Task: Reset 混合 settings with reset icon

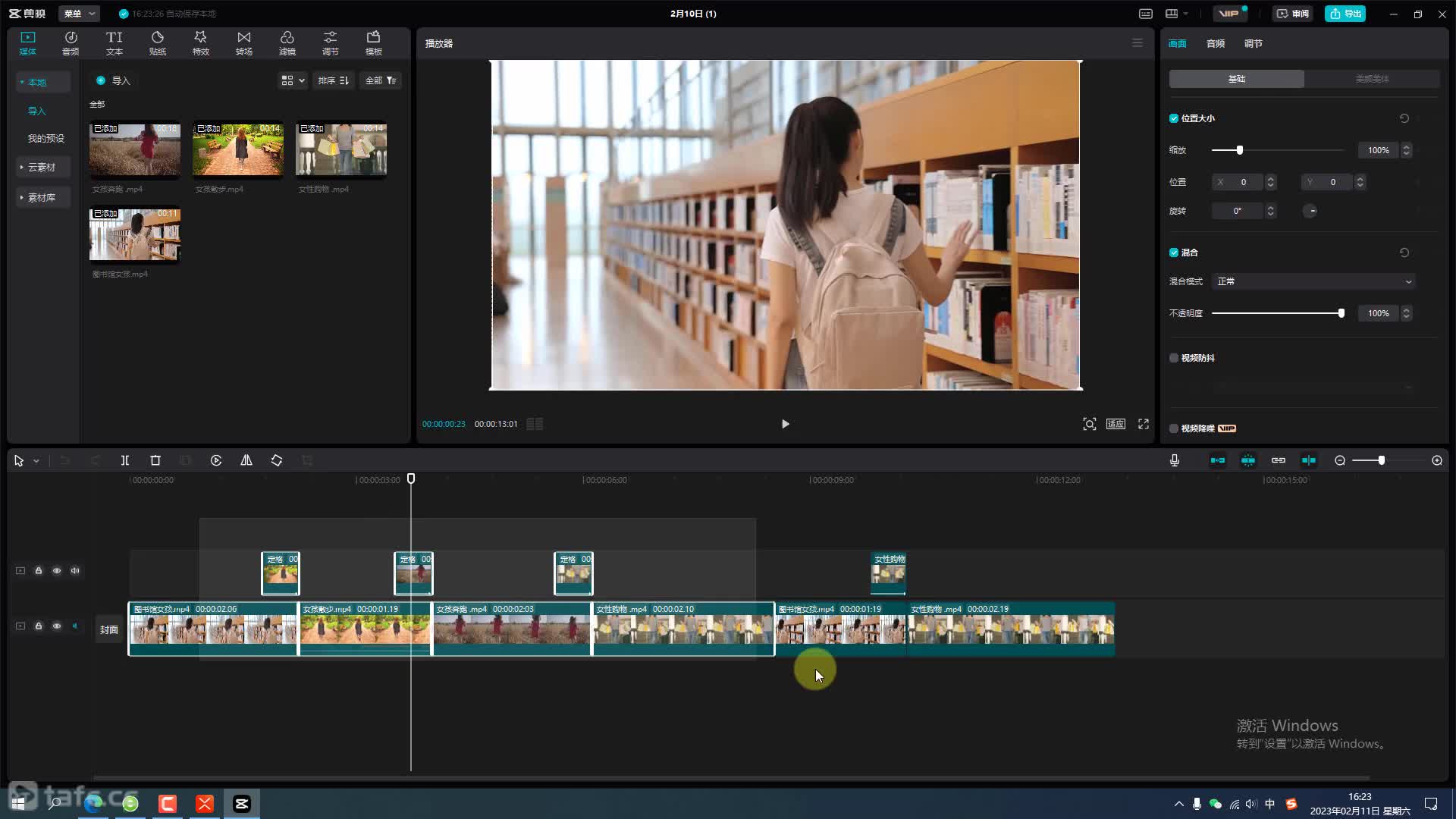Action: [1404, 253]
